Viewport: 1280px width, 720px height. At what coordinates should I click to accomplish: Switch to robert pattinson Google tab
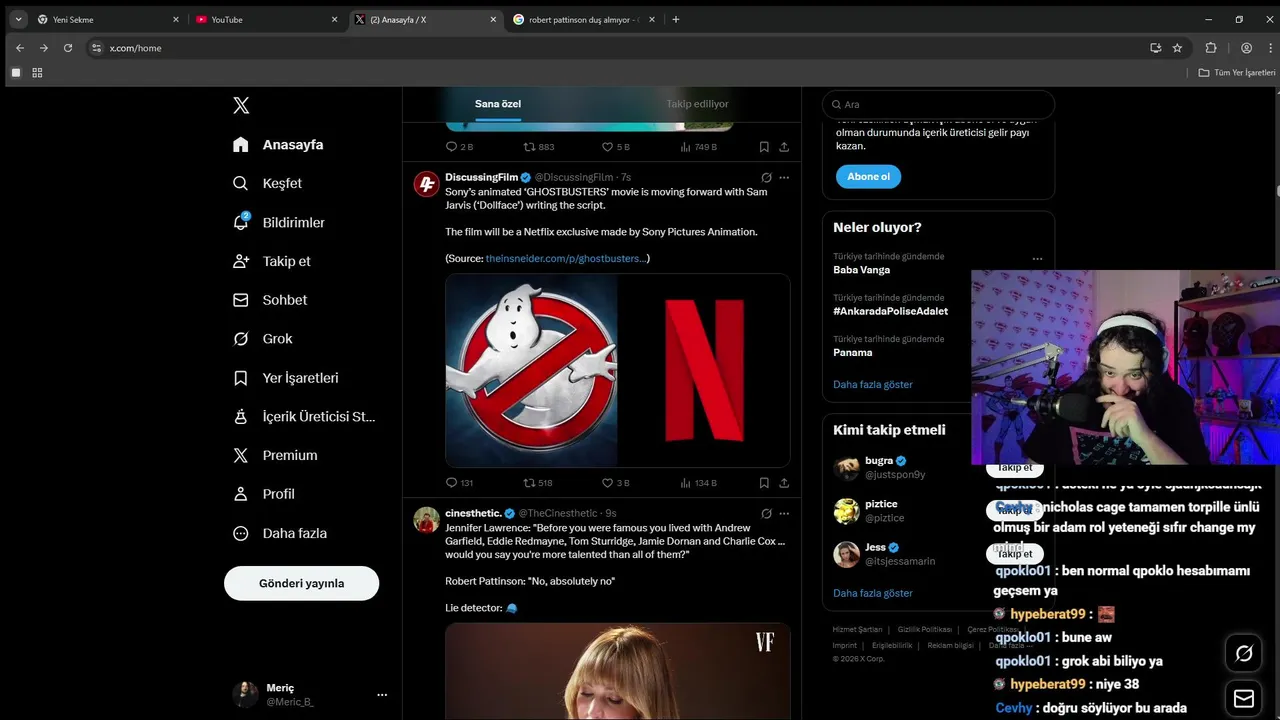[586, 19]
